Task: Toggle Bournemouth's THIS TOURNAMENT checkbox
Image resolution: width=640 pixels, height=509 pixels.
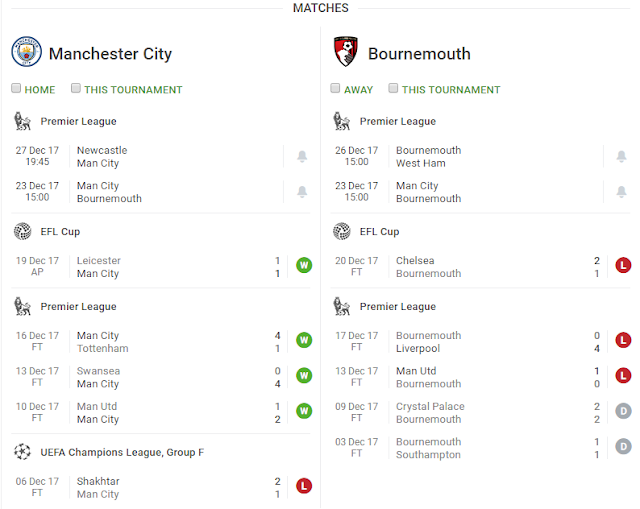Action: pos(394,89)
